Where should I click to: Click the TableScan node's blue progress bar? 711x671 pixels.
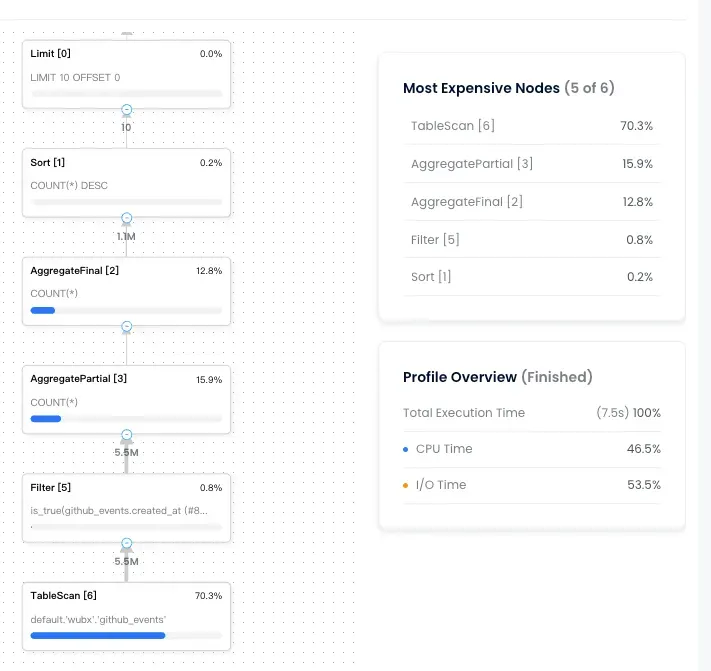click(98, 636)
